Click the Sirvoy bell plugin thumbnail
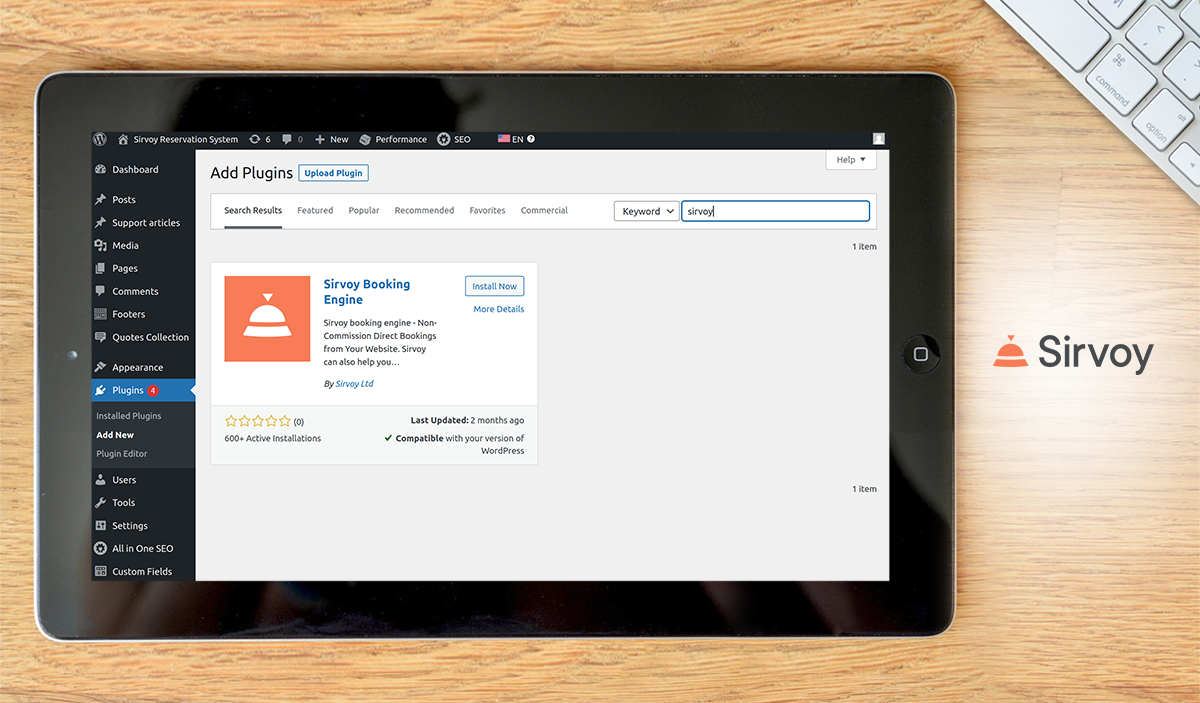Screen dimensions: 1200x703 (267, 318)
